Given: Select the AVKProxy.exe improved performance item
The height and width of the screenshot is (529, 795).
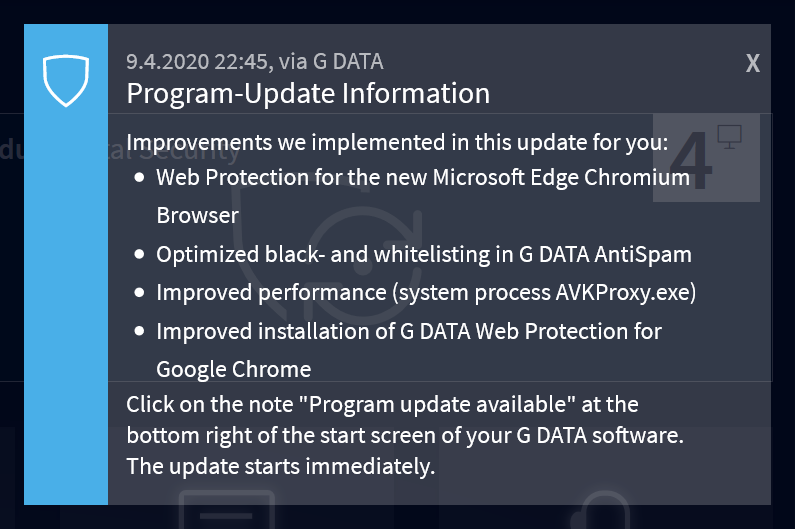Looking at the screenshot, I should coord(426,292).
